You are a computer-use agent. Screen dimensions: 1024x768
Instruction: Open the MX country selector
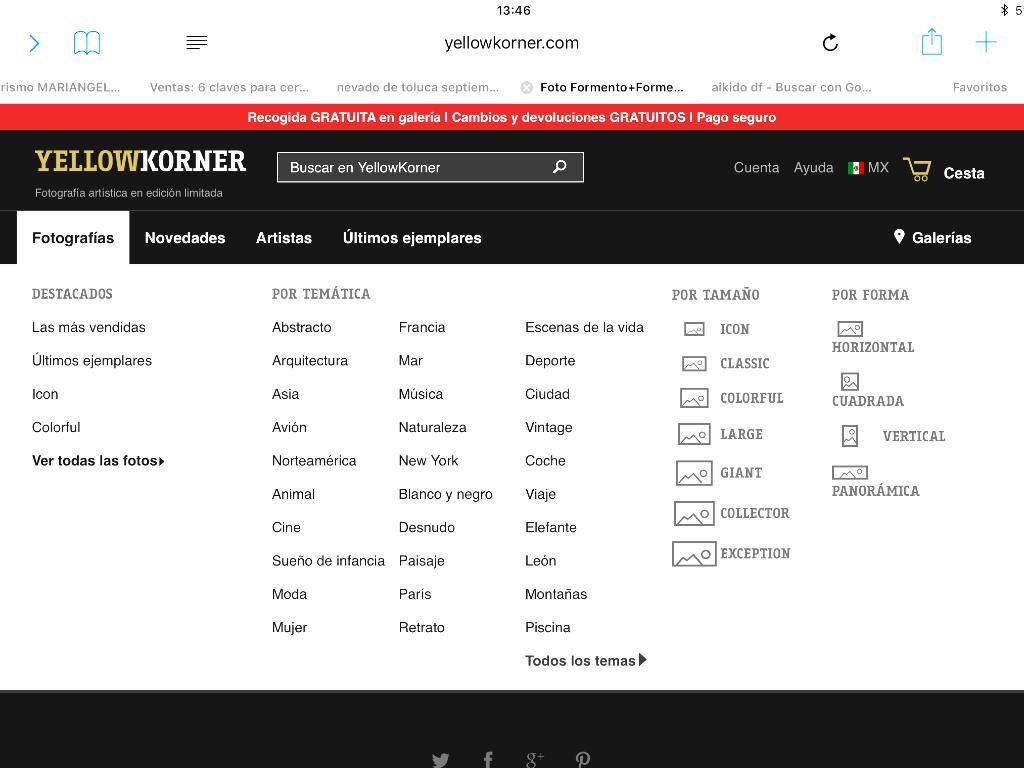click(868, 168)
